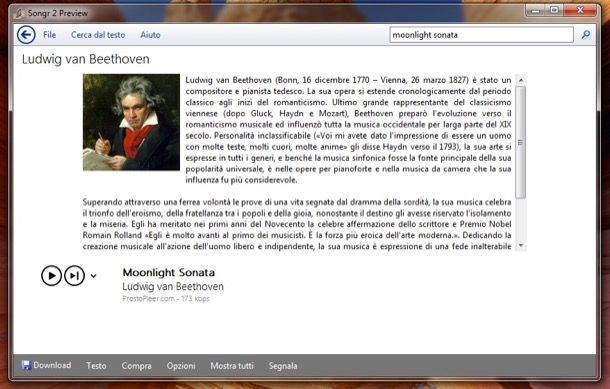The height and width of the screenshot is (389, 610).
Task: Click the Moonlight Sonata song title
Action: [x=169, y=272]
